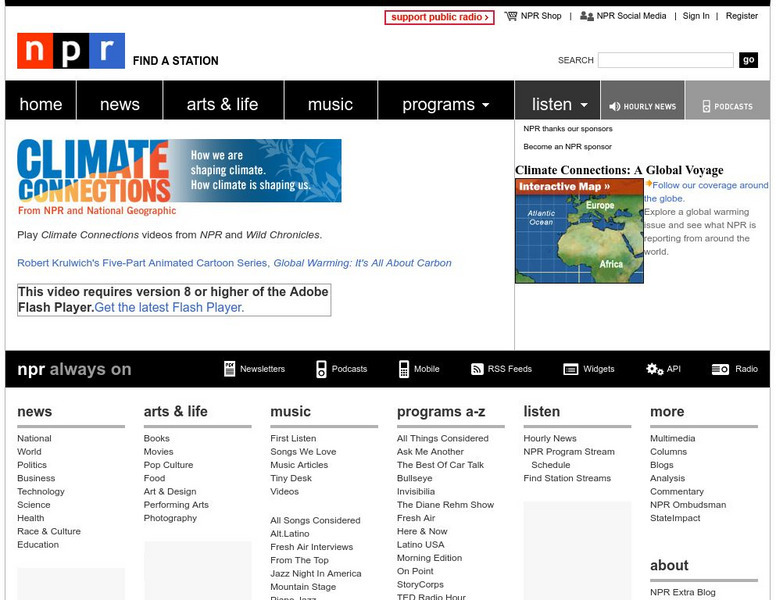Viewport: 776px width, 600px height.
Task: Open All Songs Considered link
Action: tap(315, 520)
